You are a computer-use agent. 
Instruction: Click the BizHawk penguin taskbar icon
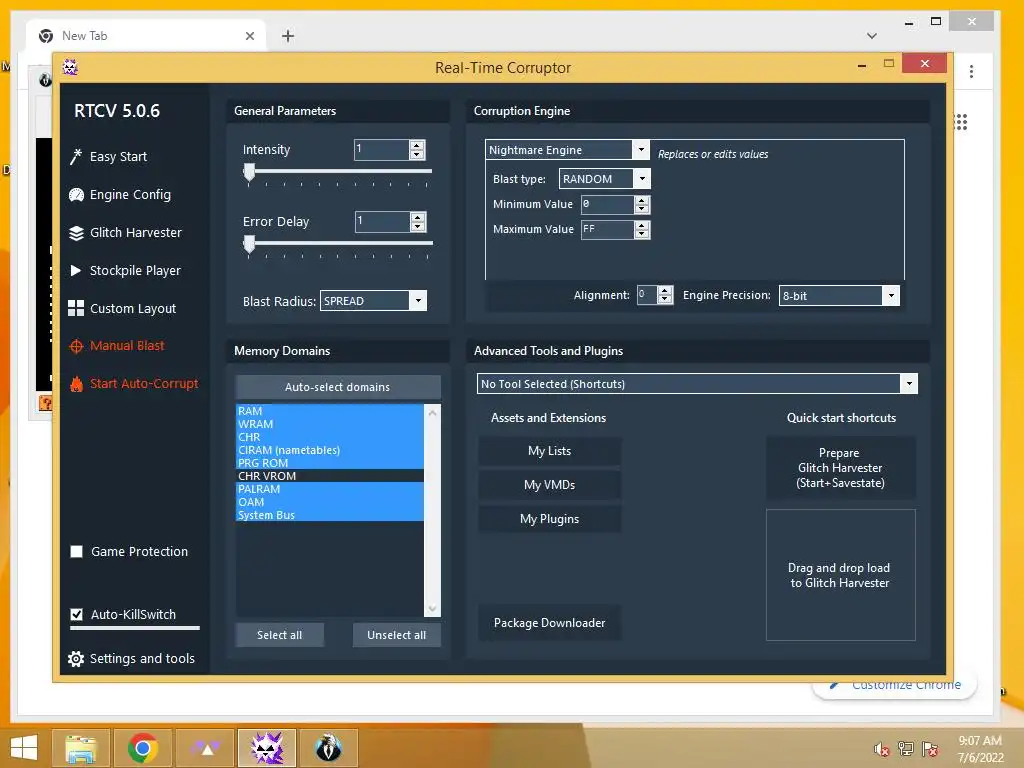tap(328, 748)
